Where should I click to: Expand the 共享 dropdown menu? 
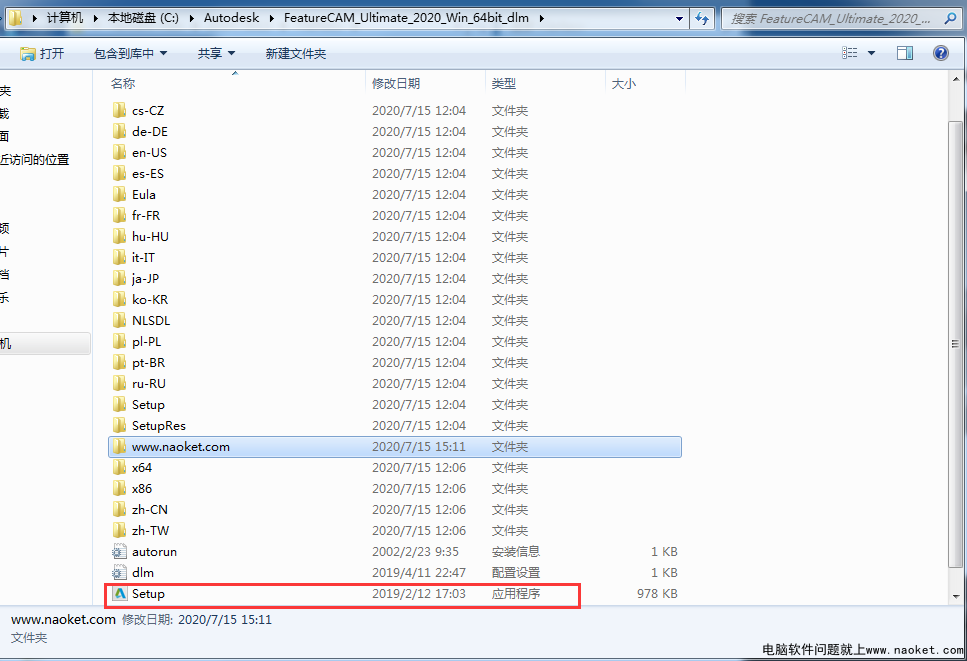coord(231,54)
